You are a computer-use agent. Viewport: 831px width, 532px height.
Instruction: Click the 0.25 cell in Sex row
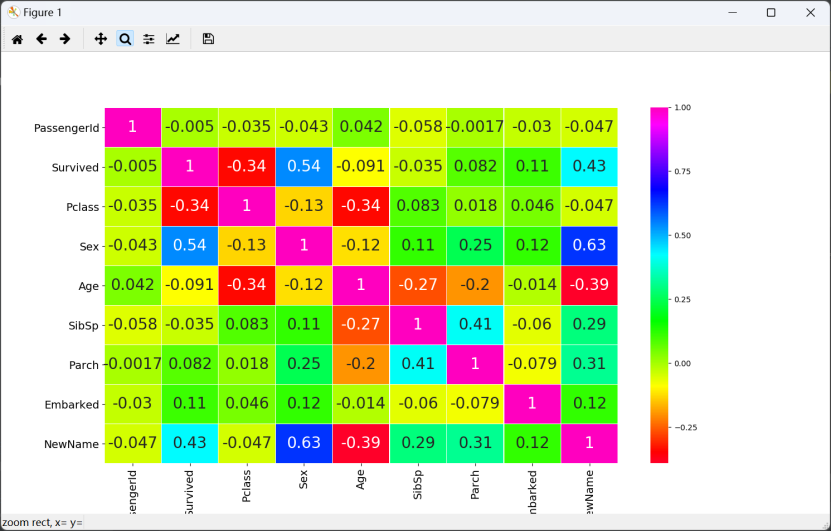(475, 246)
